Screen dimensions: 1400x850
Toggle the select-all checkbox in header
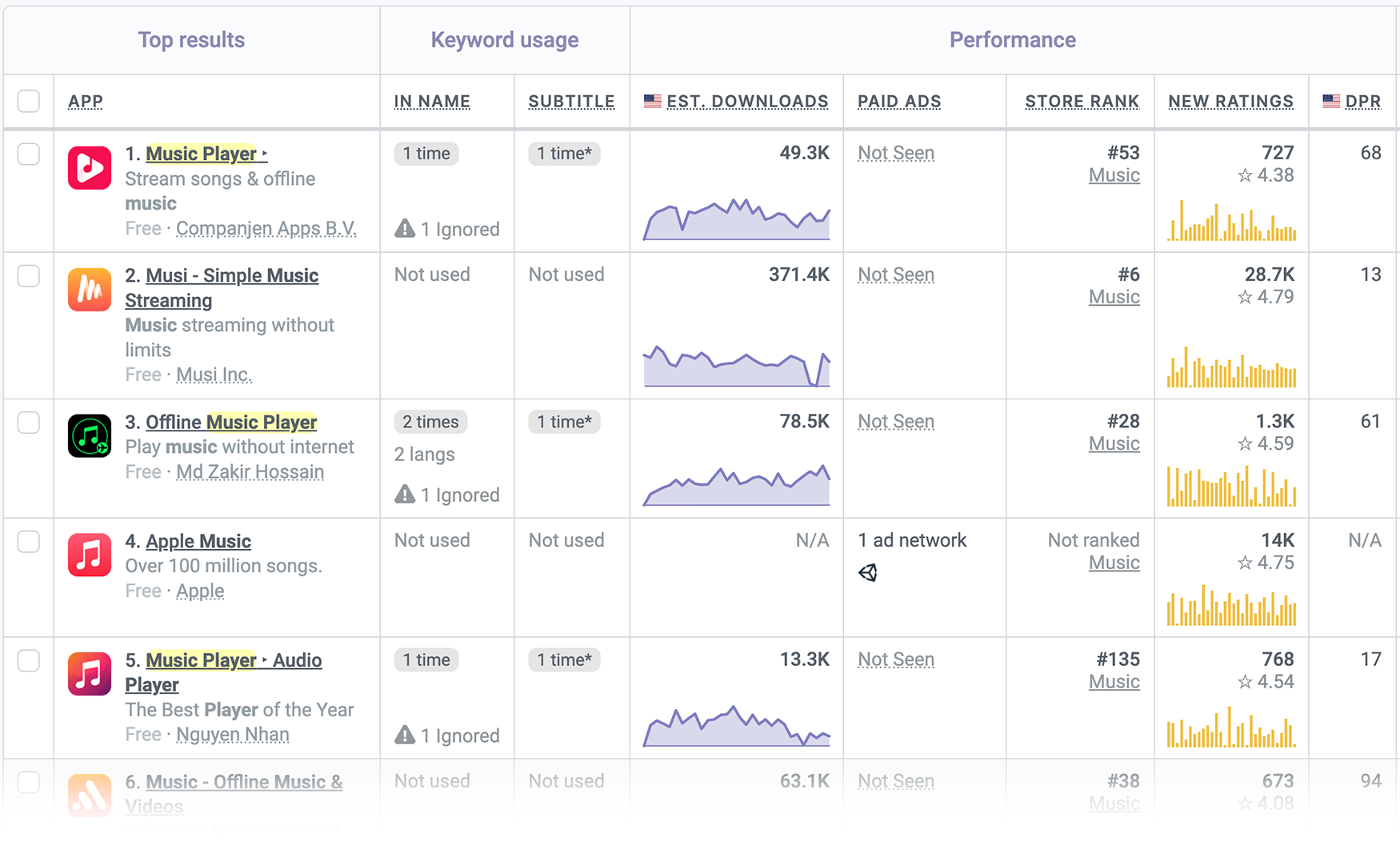29,101
